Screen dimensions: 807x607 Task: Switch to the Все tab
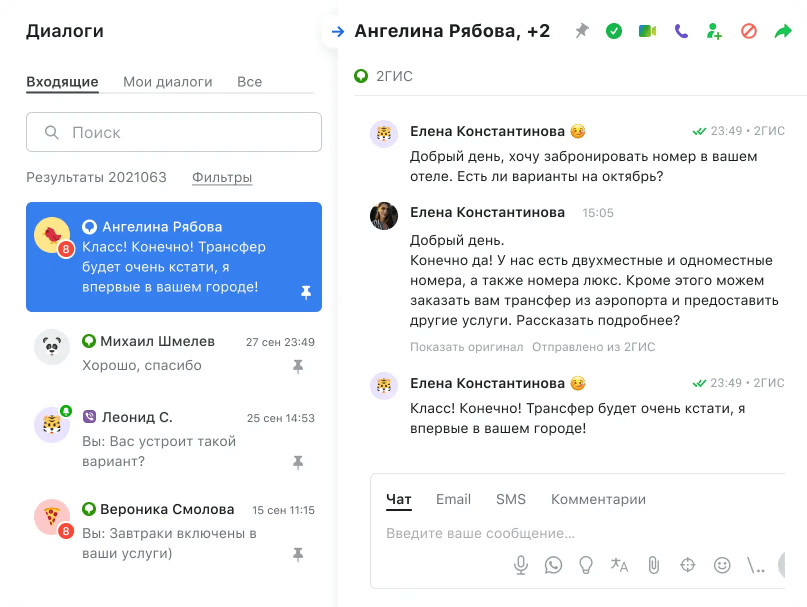(250, 82)
